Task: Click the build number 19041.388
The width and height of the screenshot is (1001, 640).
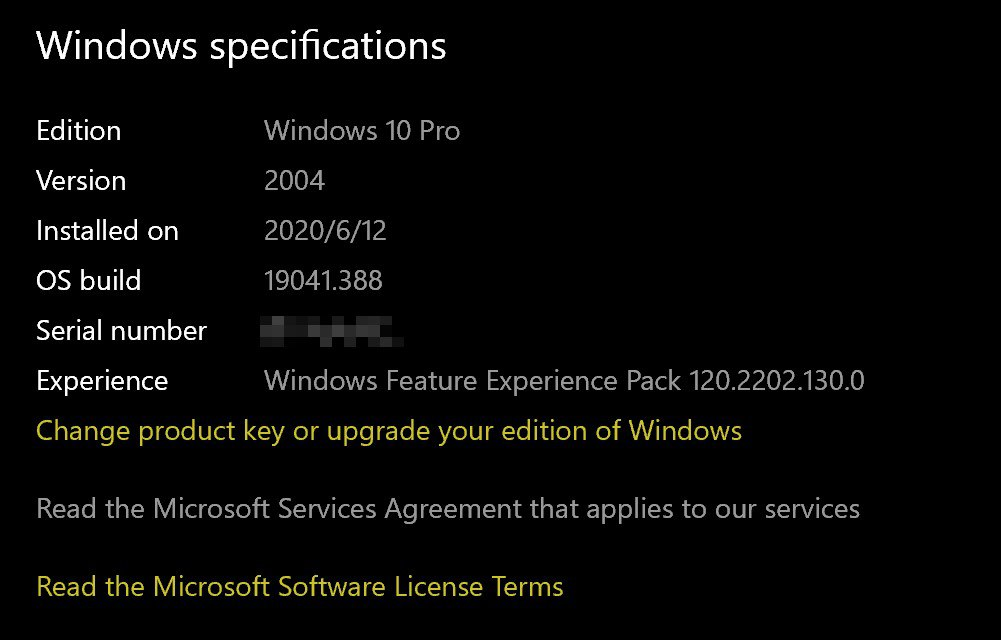Action: (323, 281)
